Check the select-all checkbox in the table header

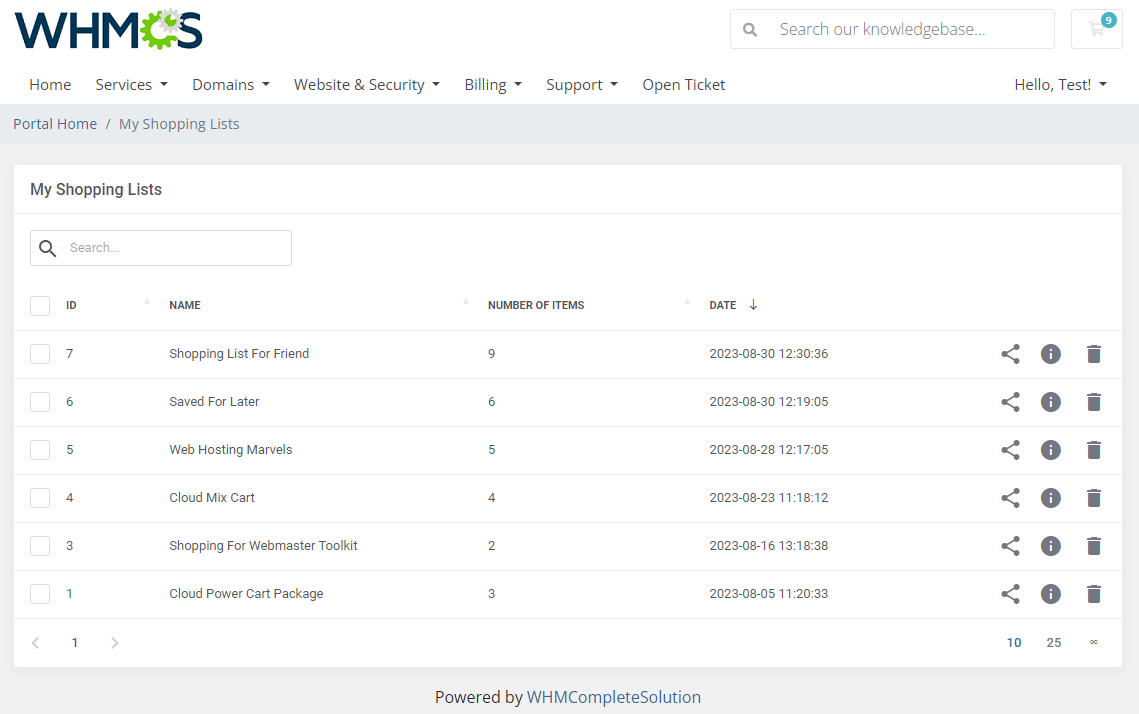tap(40, 305)
